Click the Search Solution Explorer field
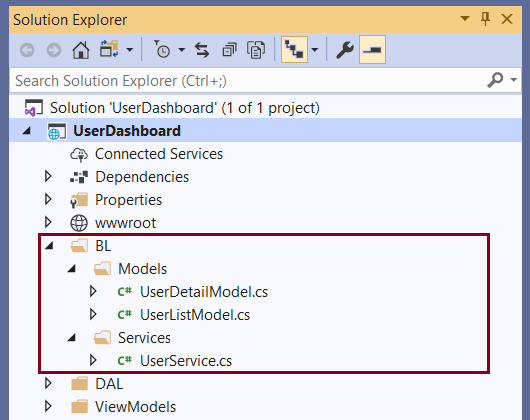The image size is (530, 420). [x=248, y=81]
